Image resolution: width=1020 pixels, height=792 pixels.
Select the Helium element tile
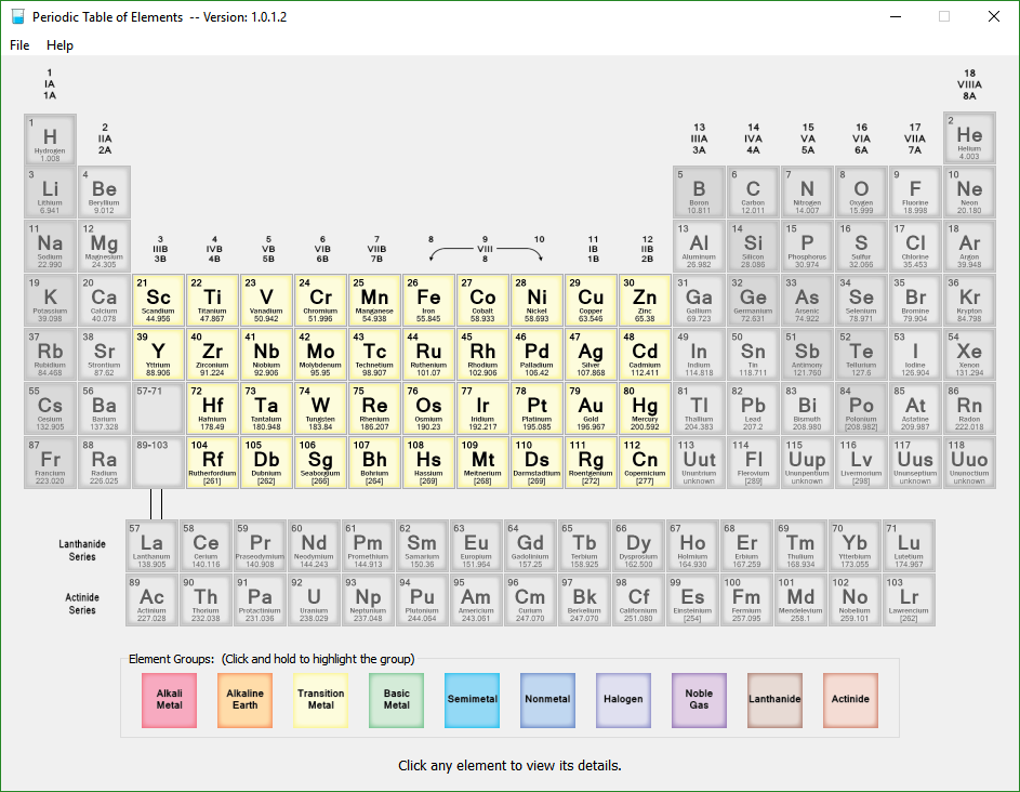point(969,137)
